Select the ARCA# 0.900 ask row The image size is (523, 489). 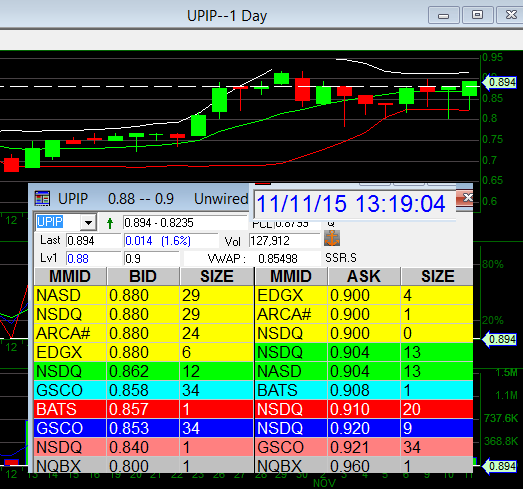(x=364, y=314)
